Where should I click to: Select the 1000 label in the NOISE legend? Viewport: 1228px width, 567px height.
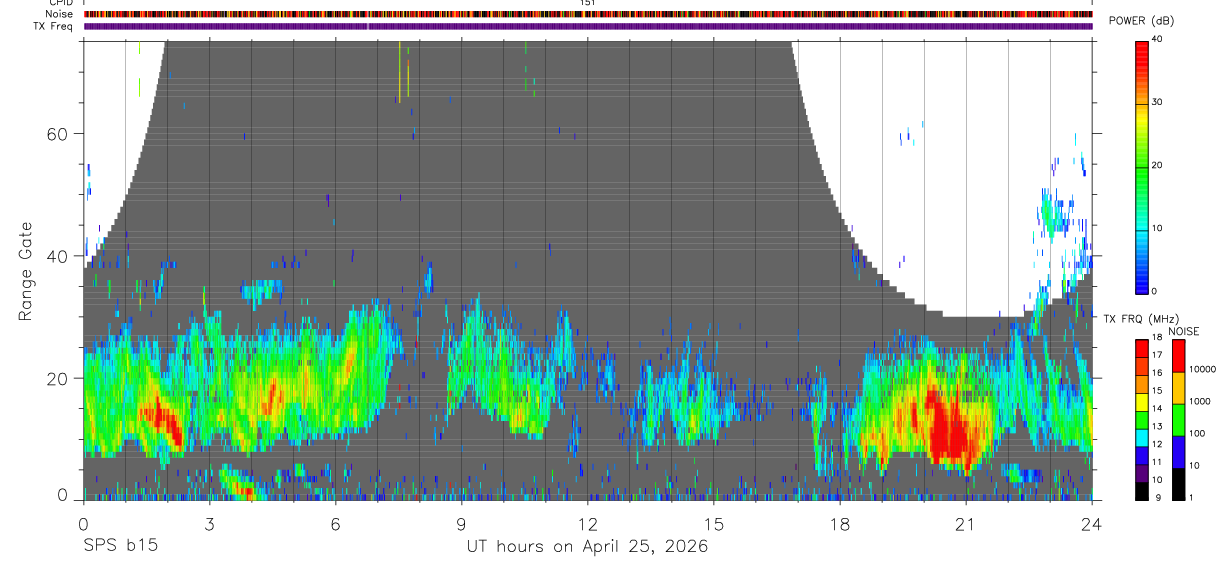[1199, 401]
